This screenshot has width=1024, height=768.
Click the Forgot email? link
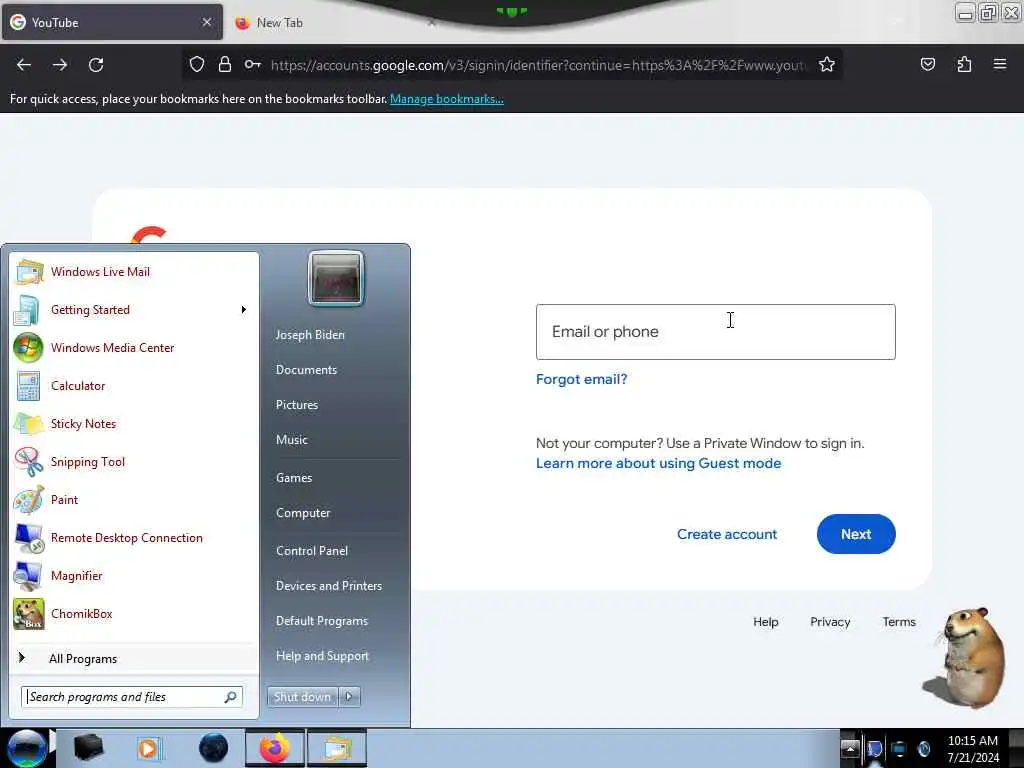pyautogui.click(x=581, y=379)
